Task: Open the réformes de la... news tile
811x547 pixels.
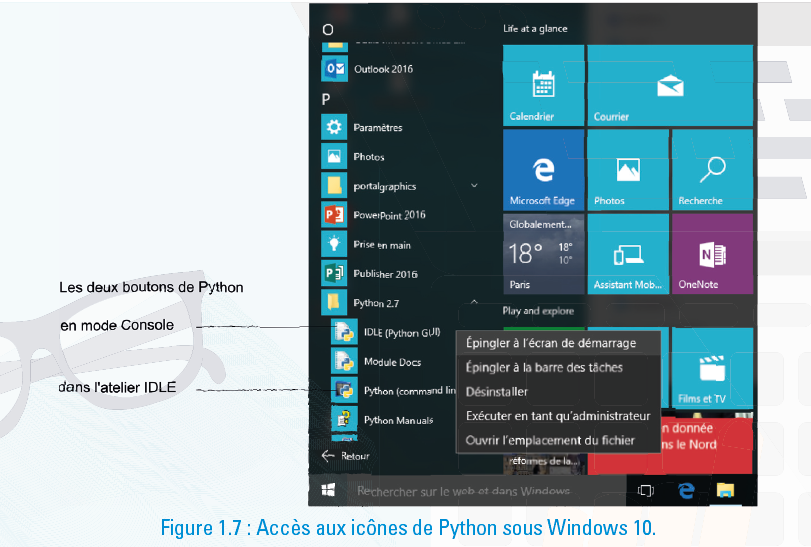Action: pyautogui.click(x=544, y=461)
